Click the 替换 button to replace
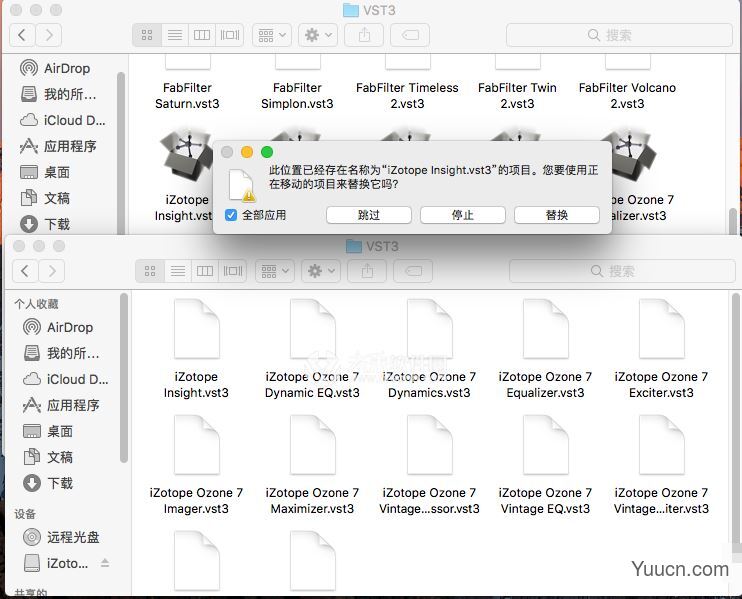The width and height of the screenshot is (742, 599). (556, 215)
